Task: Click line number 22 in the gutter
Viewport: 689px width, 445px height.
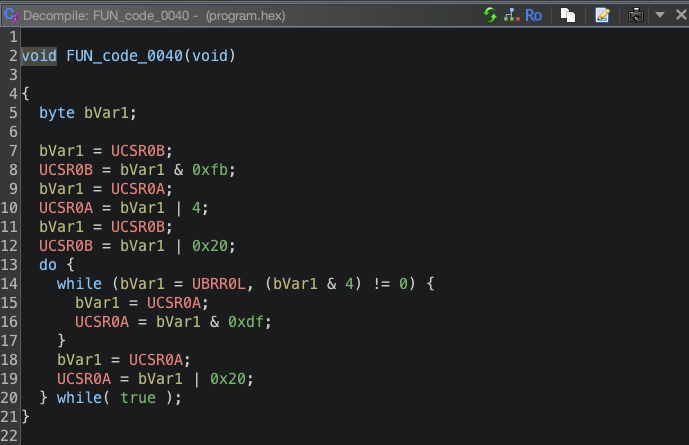Action: (x=9, y=436)
